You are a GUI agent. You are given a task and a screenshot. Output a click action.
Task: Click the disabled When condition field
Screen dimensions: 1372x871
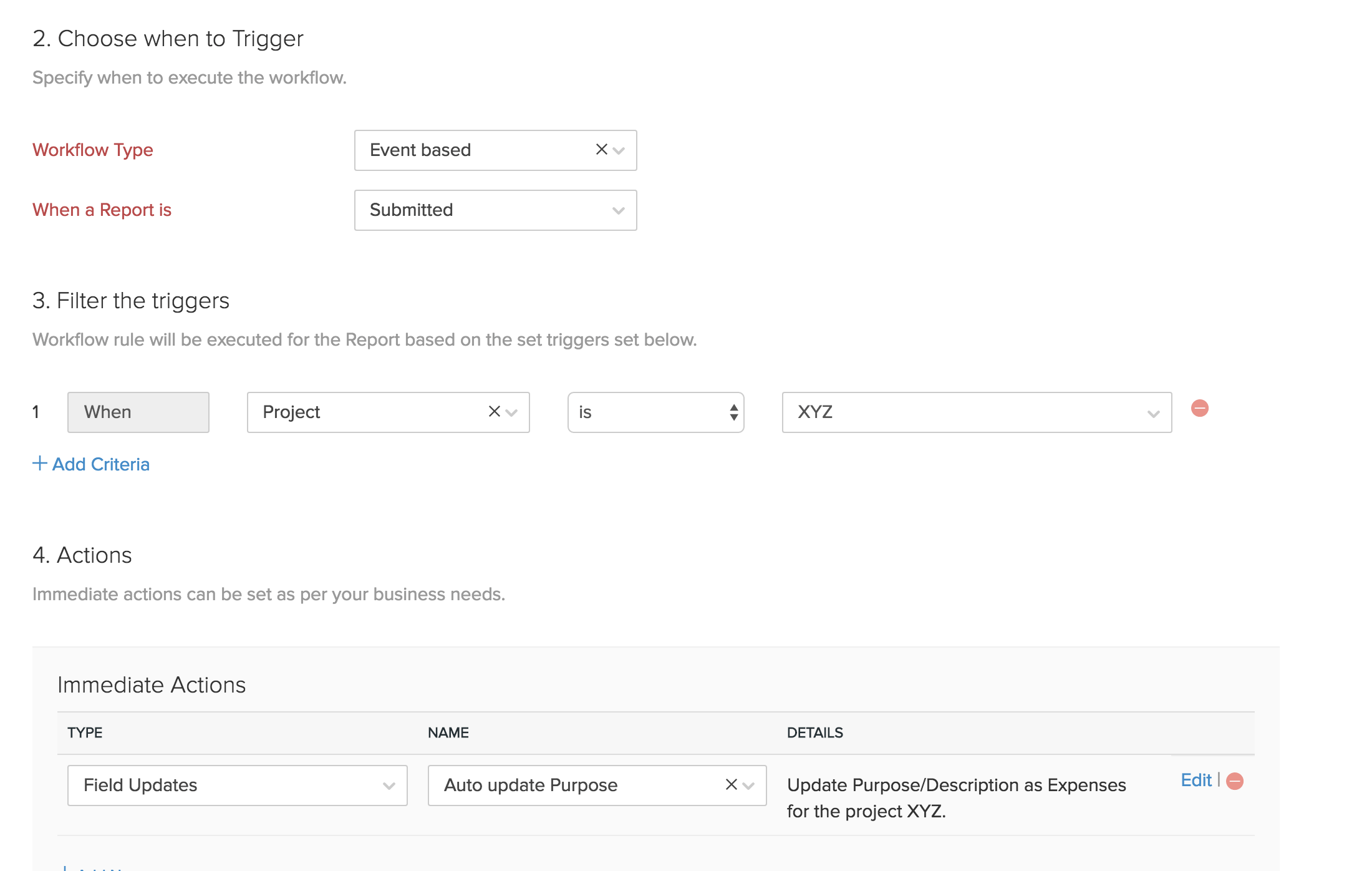(138, 412)
